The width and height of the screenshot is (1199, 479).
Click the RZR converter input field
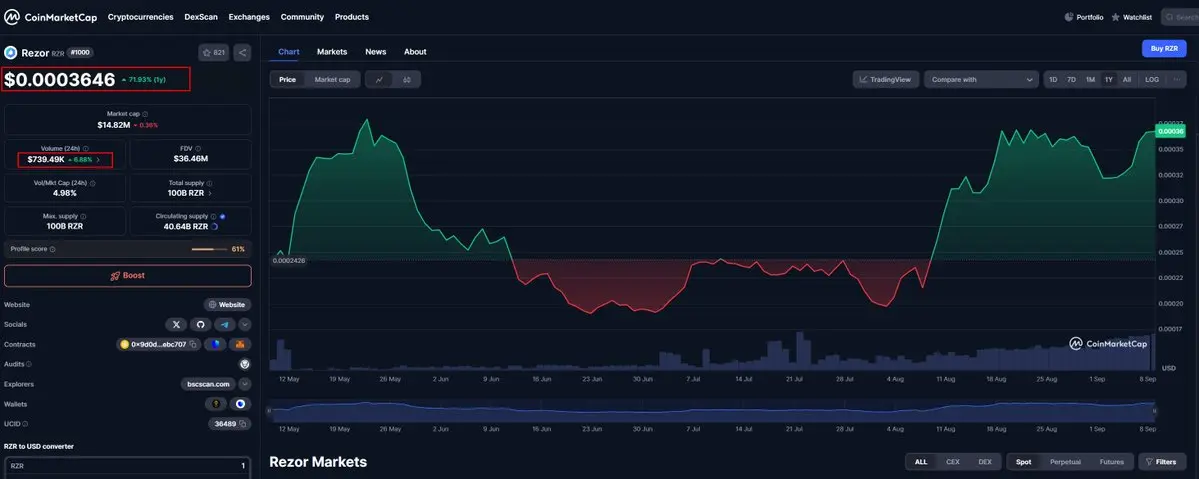128,466
